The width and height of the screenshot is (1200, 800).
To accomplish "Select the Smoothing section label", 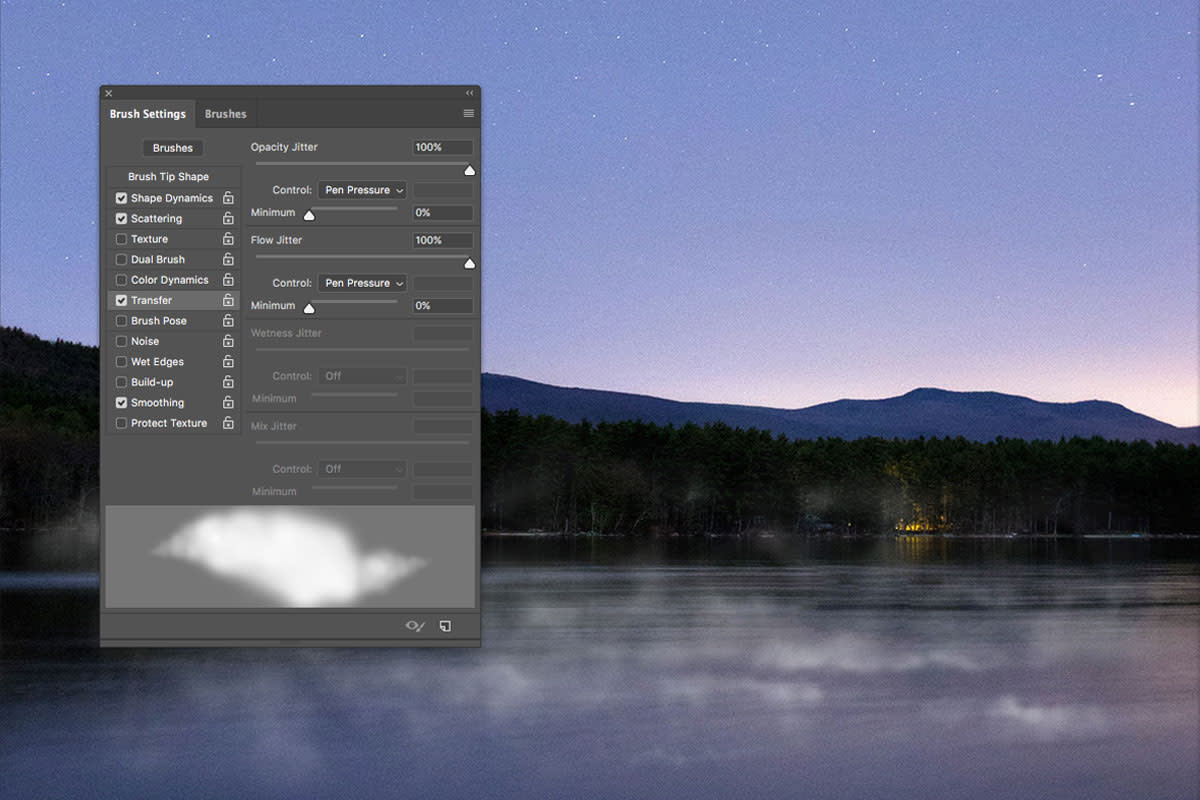I will click(x=157, y=403).
